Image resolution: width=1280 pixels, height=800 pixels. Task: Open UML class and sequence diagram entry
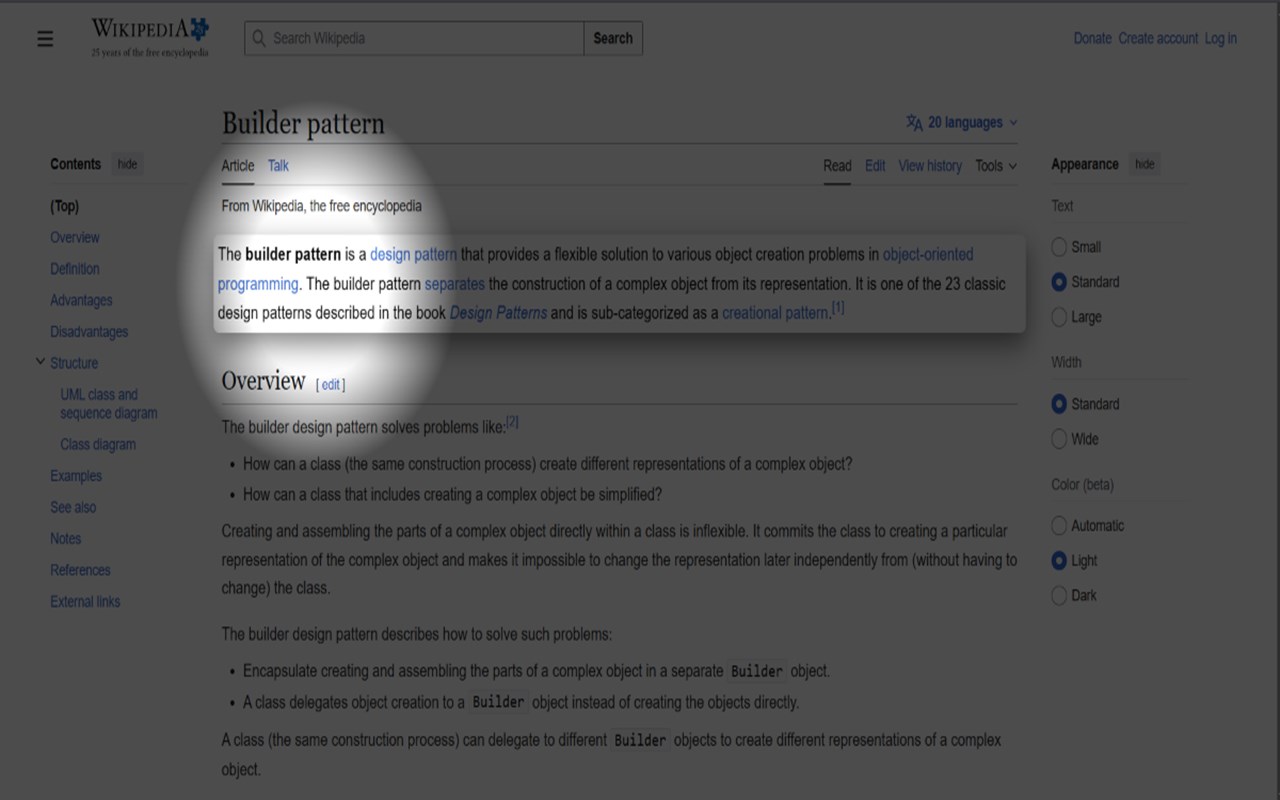click(x=108, y=404)
